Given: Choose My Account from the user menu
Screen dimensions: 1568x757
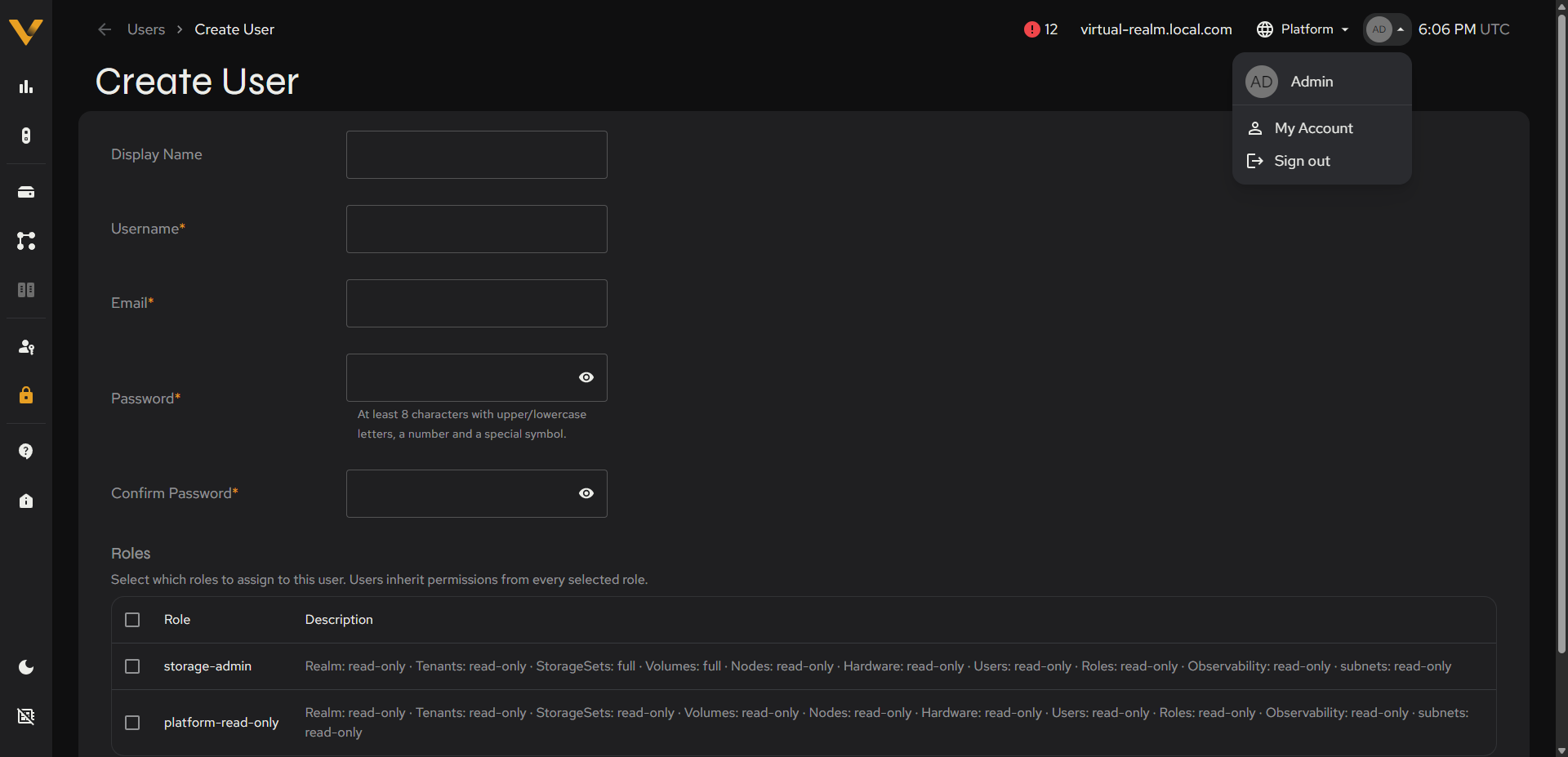Looking at the screenshot, I should pyautogui.click(x=1321, y=128).
